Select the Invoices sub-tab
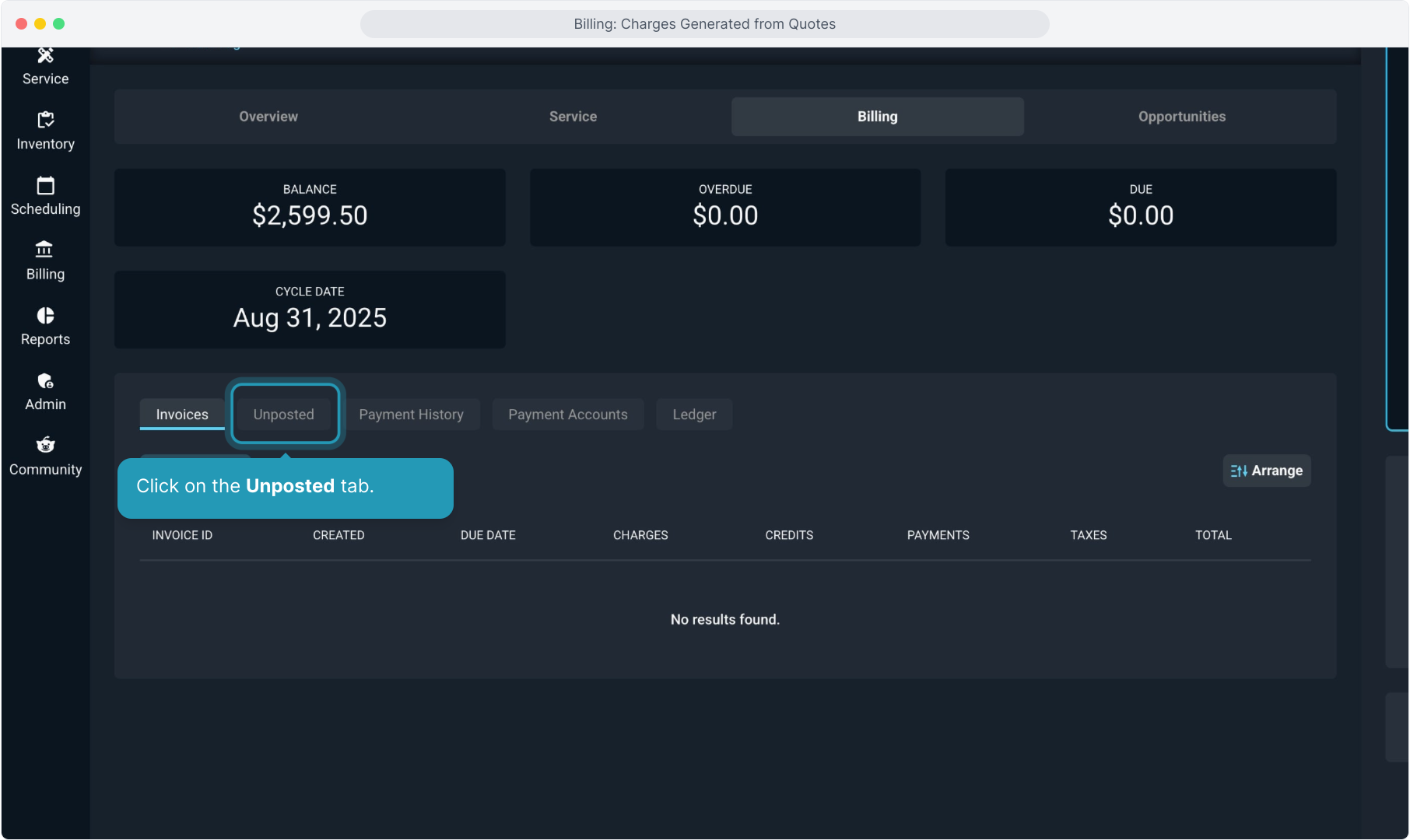This screenshot has height=840, width=1410. 182,415
